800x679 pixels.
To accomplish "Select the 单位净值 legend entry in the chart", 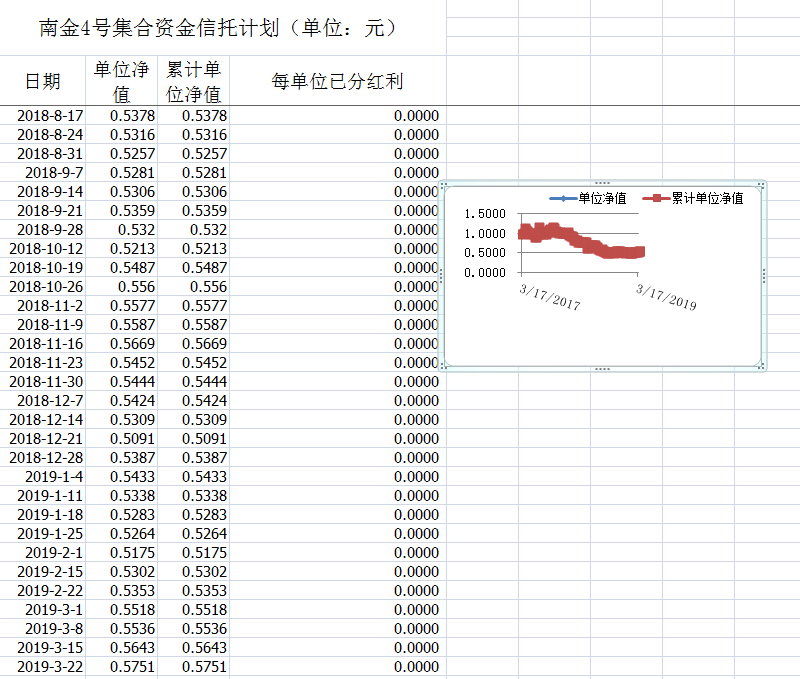I will (588, 198).
